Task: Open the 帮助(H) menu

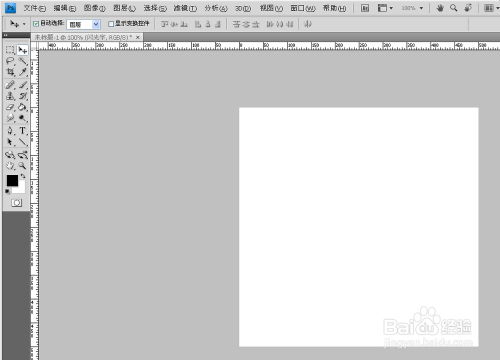Action: 334,8
